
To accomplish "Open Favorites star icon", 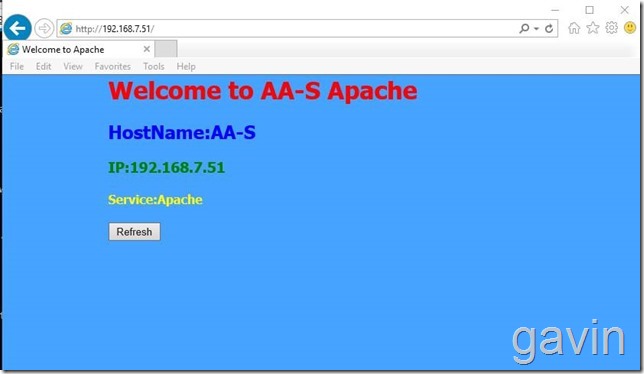I will click(593, 28).
